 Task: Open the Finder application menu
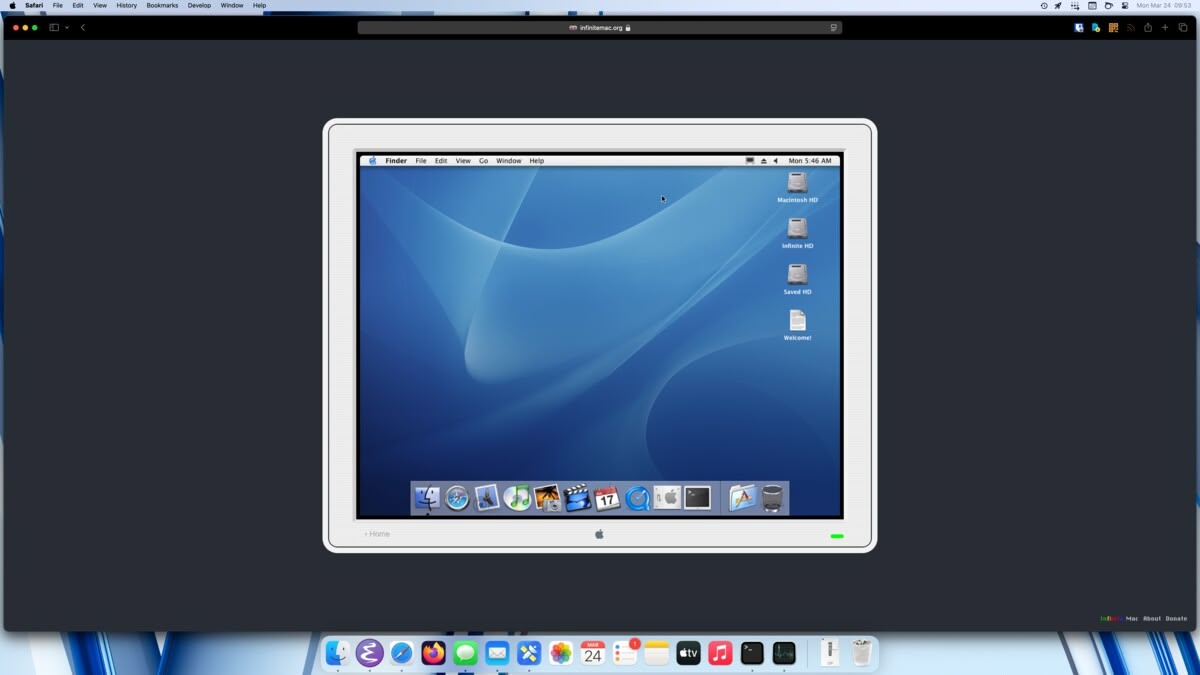(396, 161)
